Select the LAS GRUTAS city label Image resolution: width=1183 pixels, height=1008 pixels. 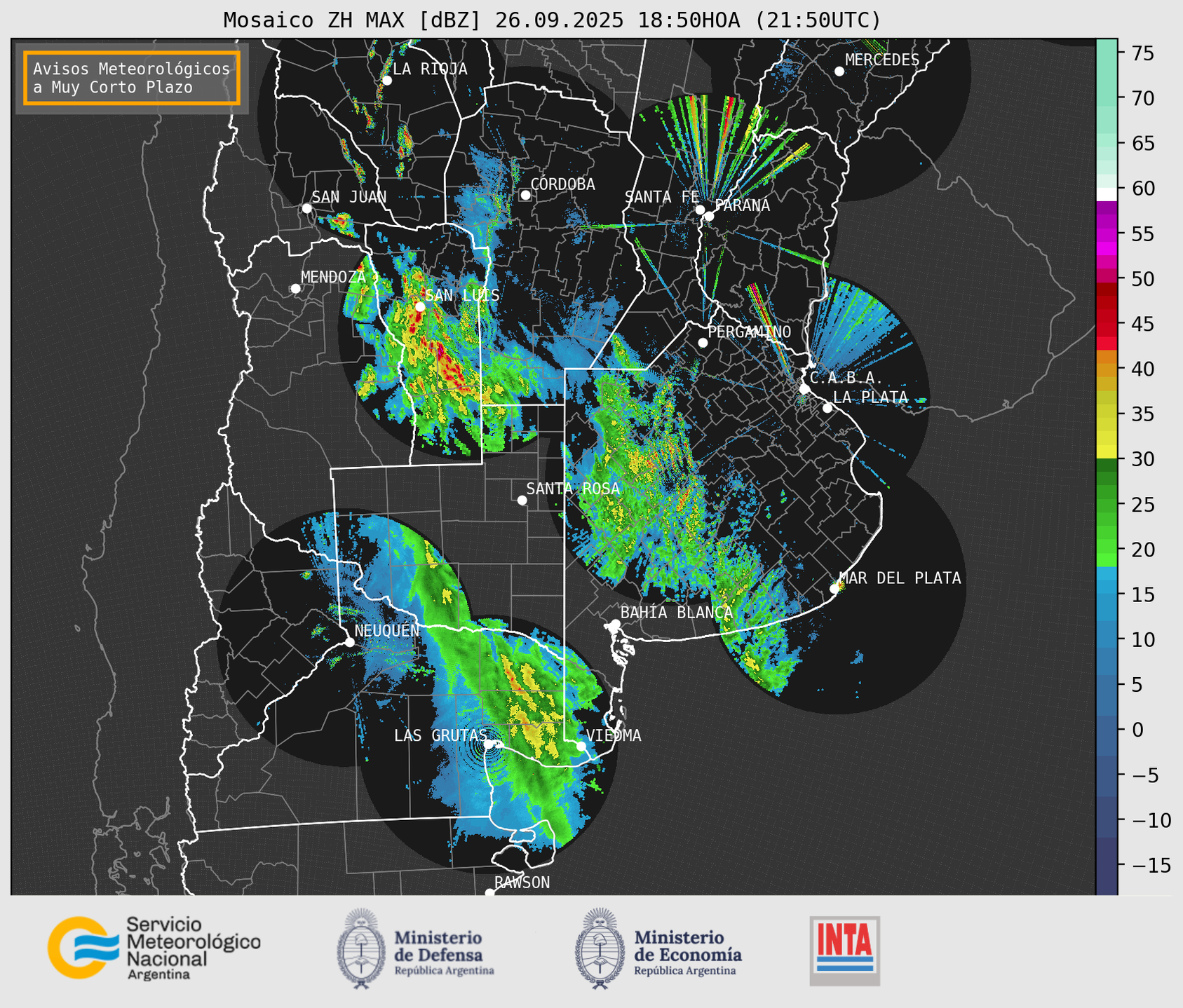pyautogui.click(x=440, y=735)
